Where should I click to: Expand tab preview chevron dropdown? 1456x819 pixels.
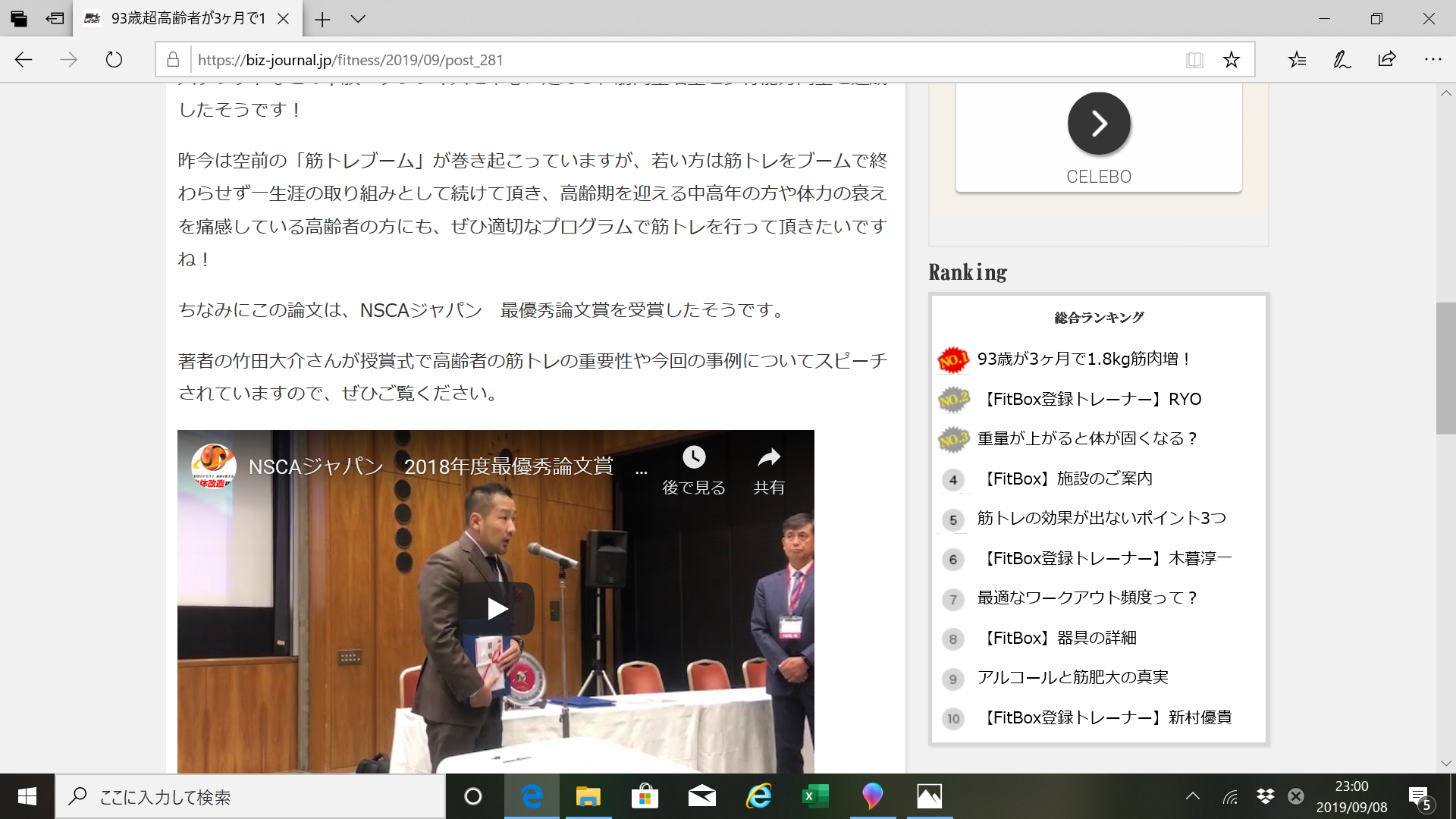point(358,19)
